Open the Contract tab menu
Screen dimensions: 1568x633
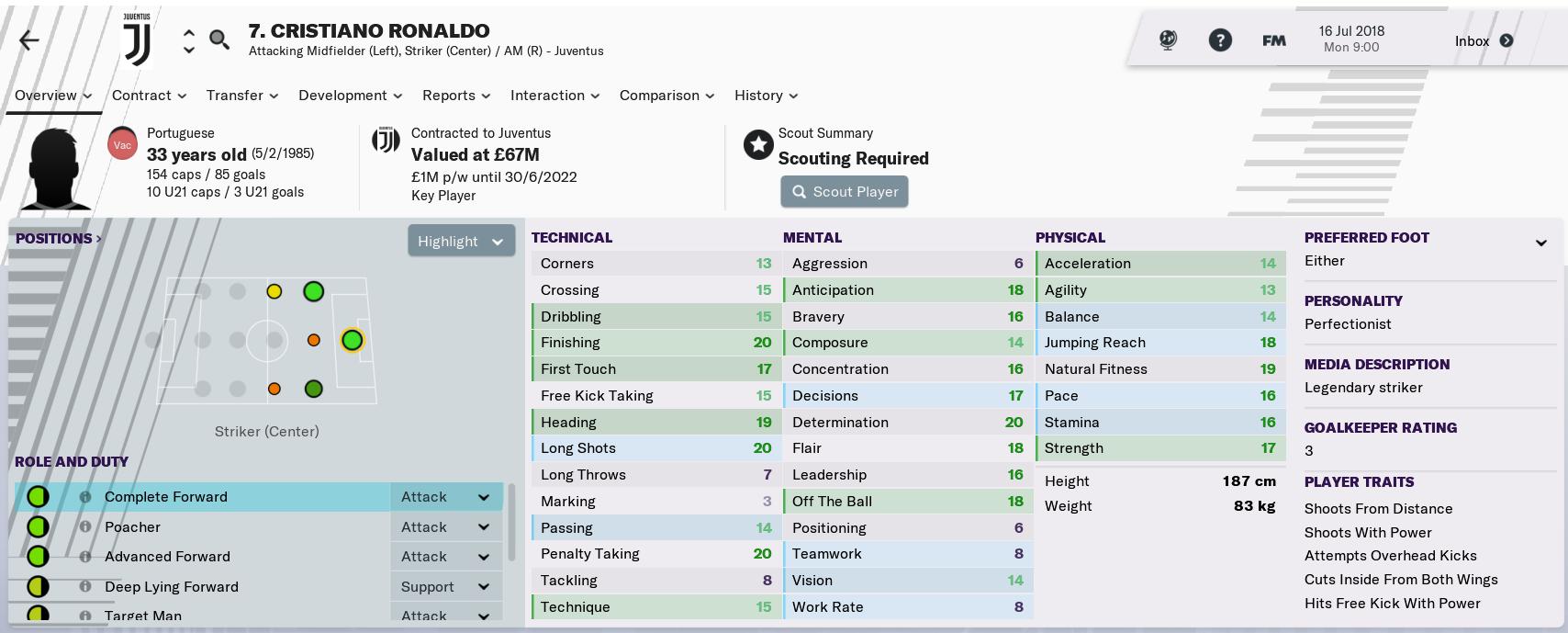(149, 96)
